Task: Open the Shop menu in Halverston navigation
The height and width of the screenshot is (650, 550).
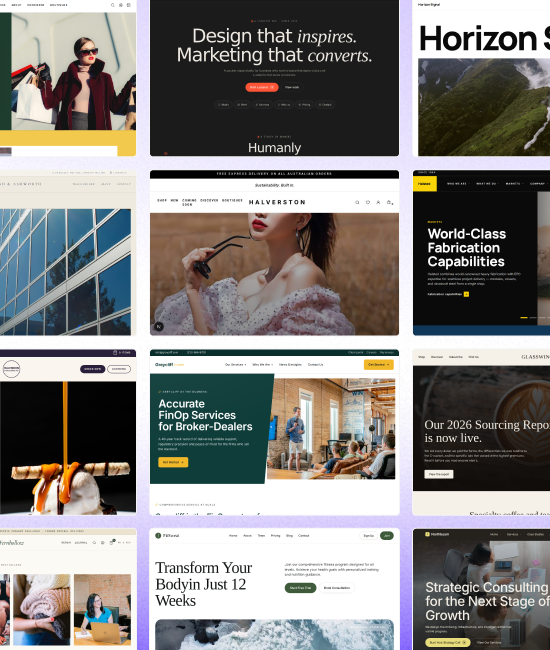Action: click(162, 200)
